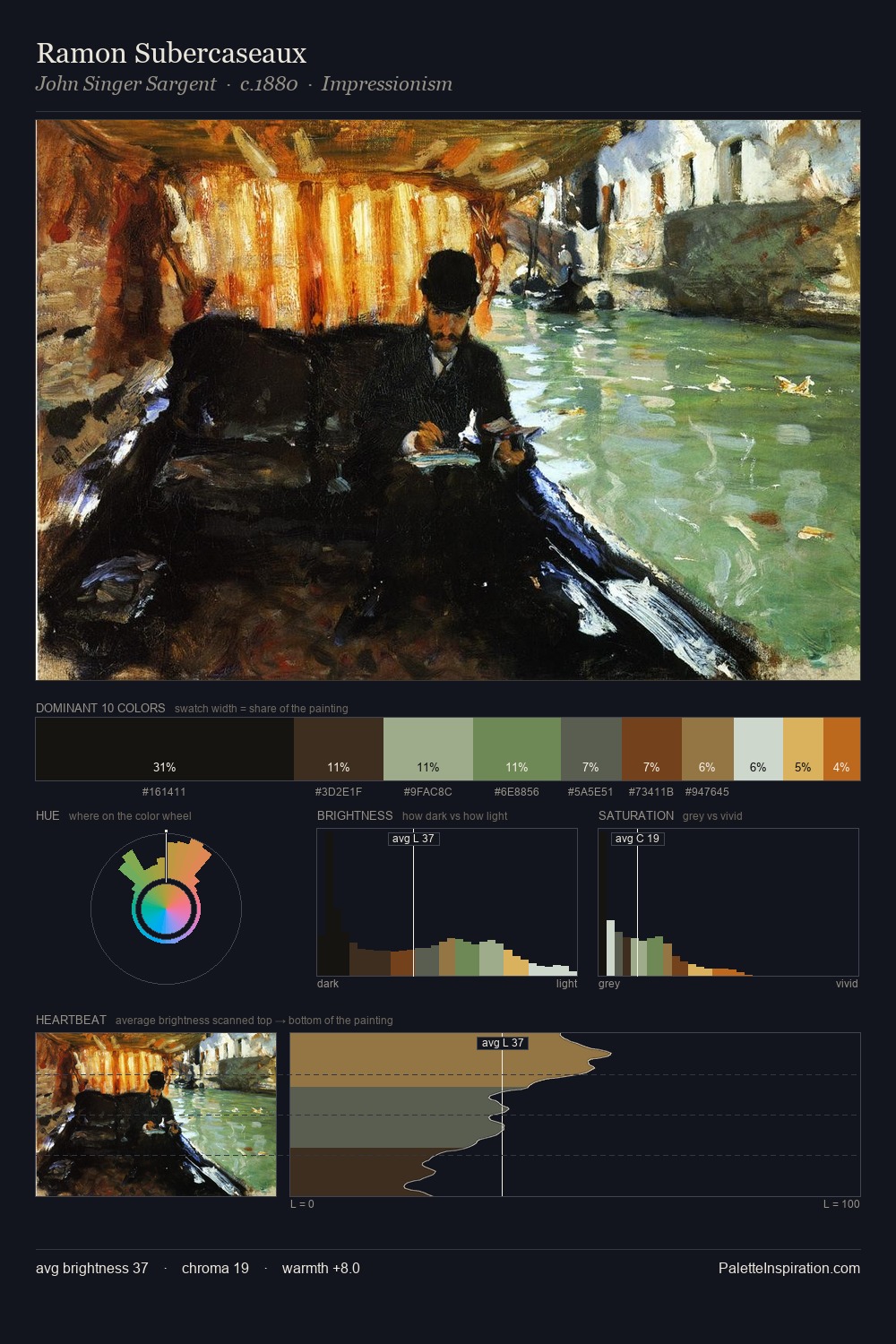This screenshot has height=1344, width=896.
Task: Click the brightness histogram chart
Action: point(447,902)
